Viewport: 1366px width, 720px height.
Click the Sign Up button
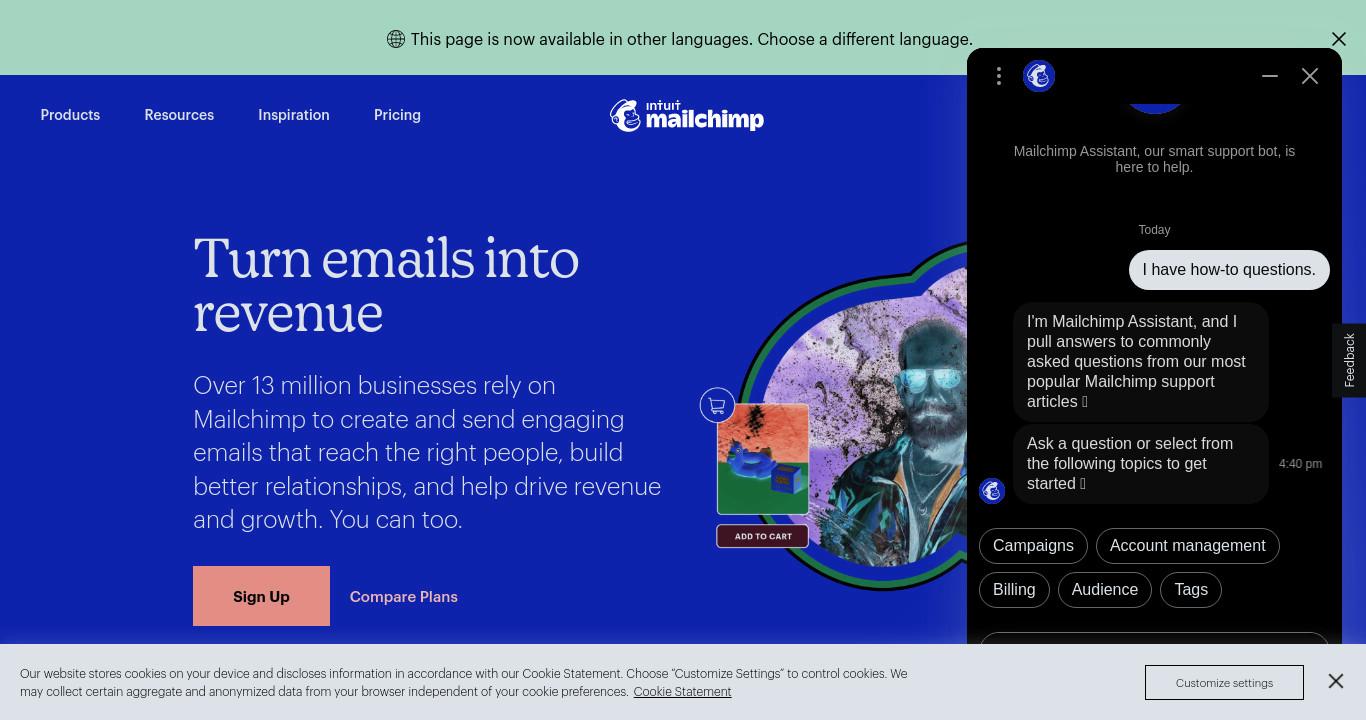pos(261,596)
